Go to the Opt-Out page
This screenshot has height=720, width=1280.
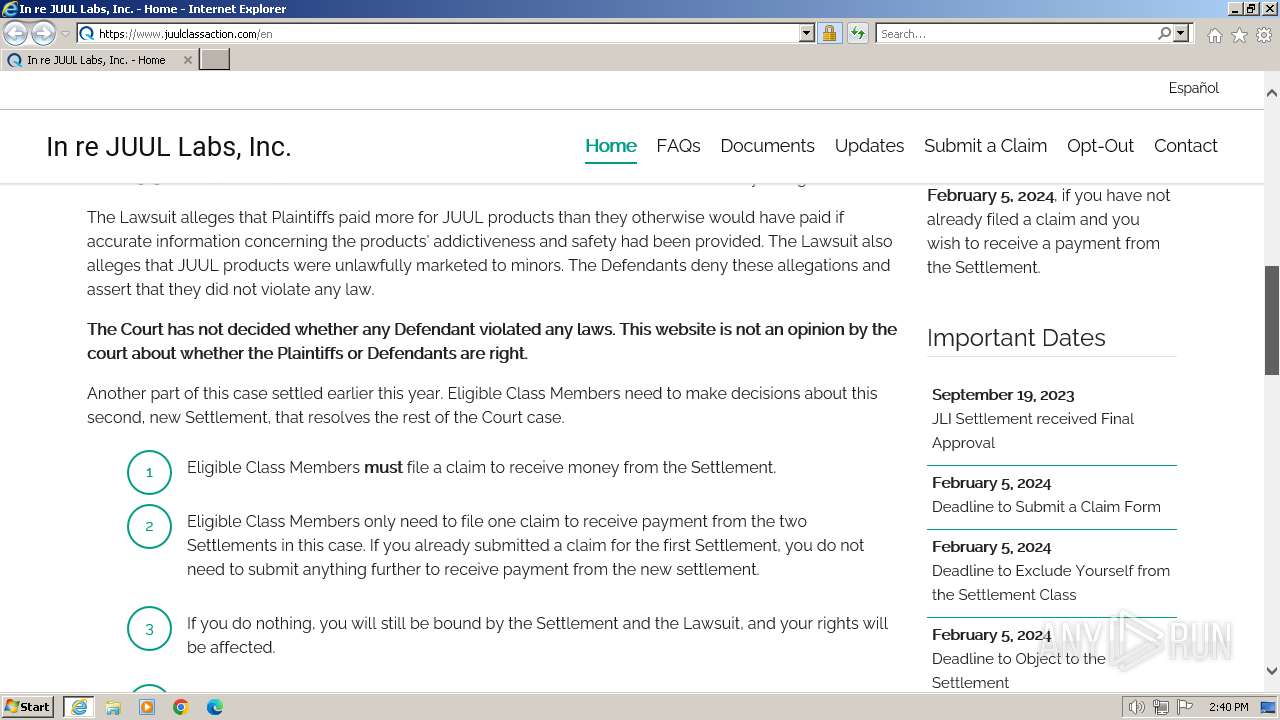click(1100, 146)
